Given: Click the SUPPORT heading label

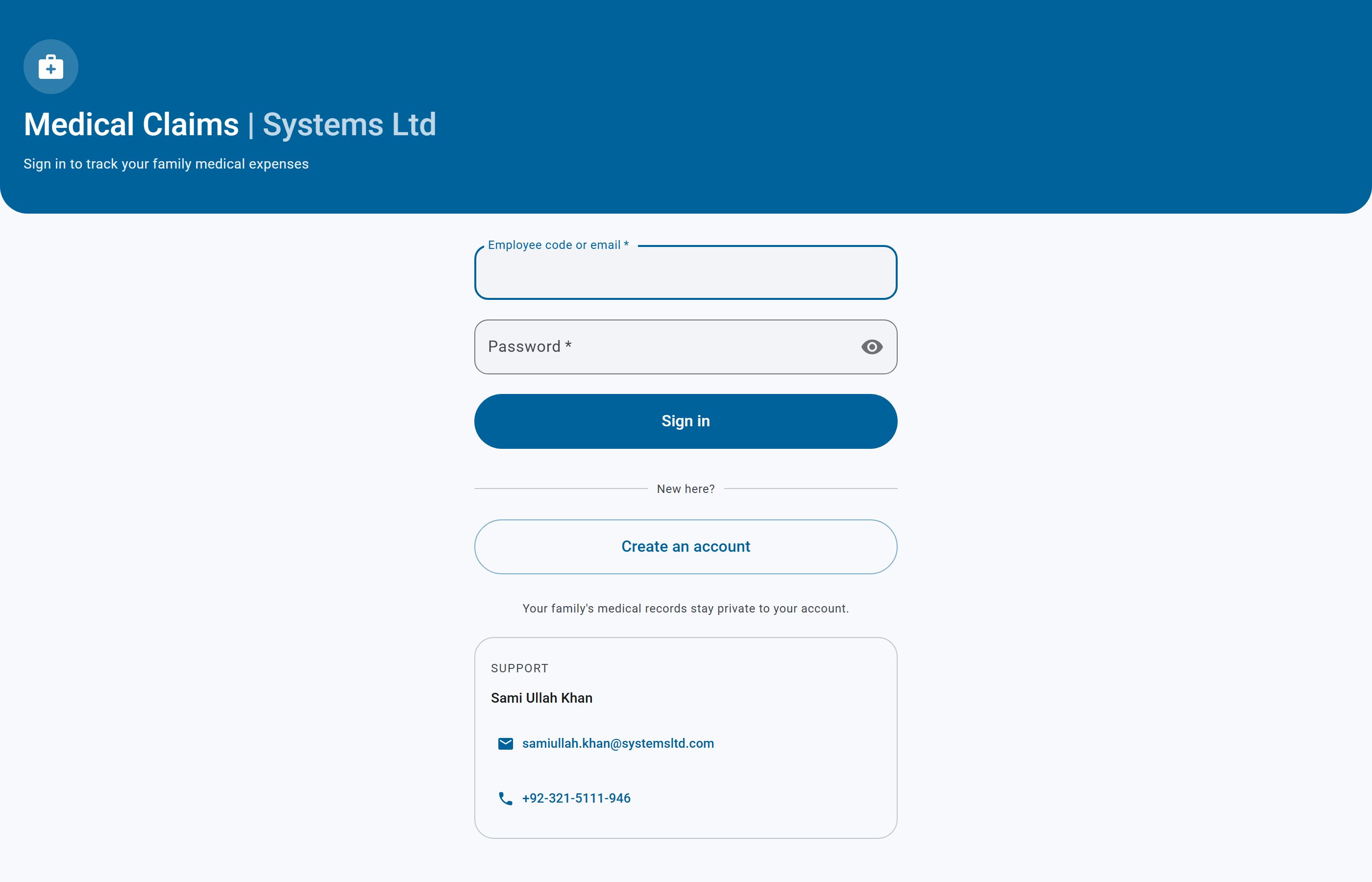Looking at the screenshot, I should pos(519,668).
